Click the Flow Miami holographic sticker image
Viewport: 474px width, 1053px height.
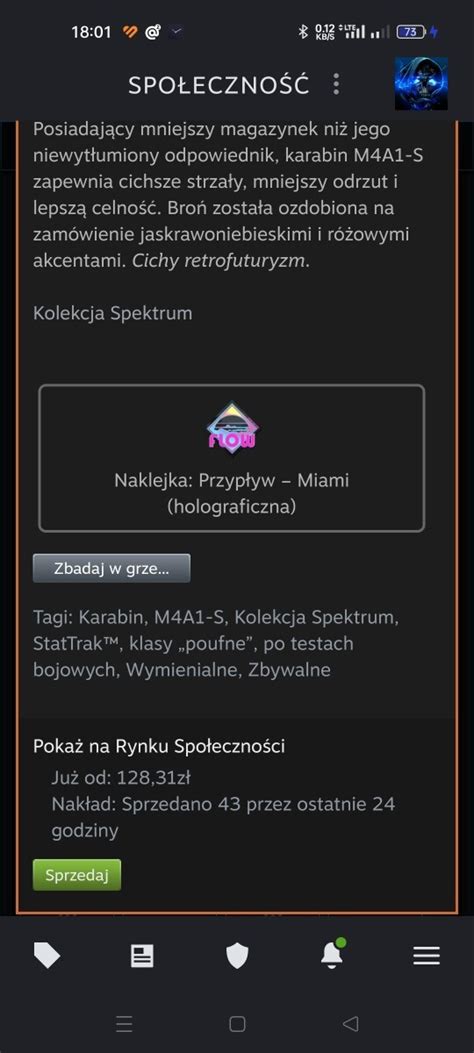233,428
